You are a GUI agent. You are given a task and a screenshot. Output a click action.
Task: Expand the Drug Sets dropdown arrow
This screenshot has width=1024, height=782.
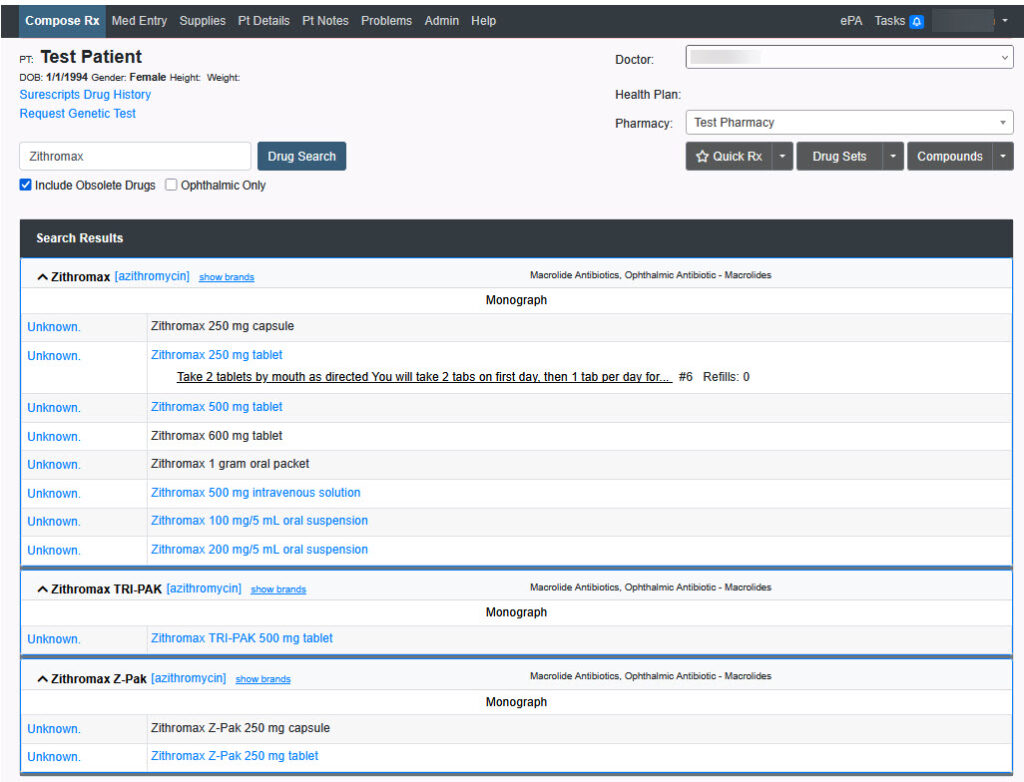pyautogui.click(x=893, y=157)
